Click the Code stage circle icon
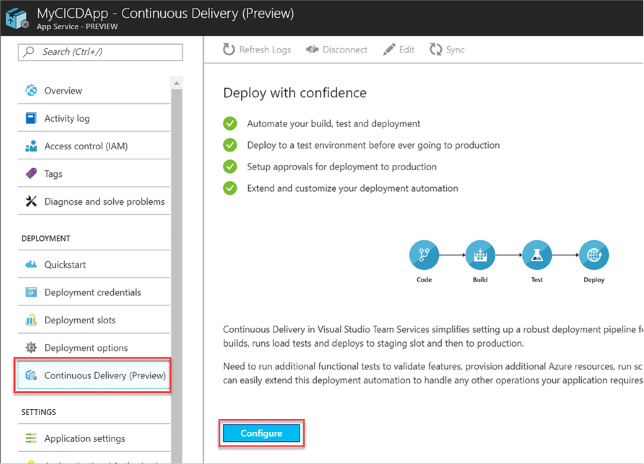This screenshot has width=644, height=464. click(424, 255)
